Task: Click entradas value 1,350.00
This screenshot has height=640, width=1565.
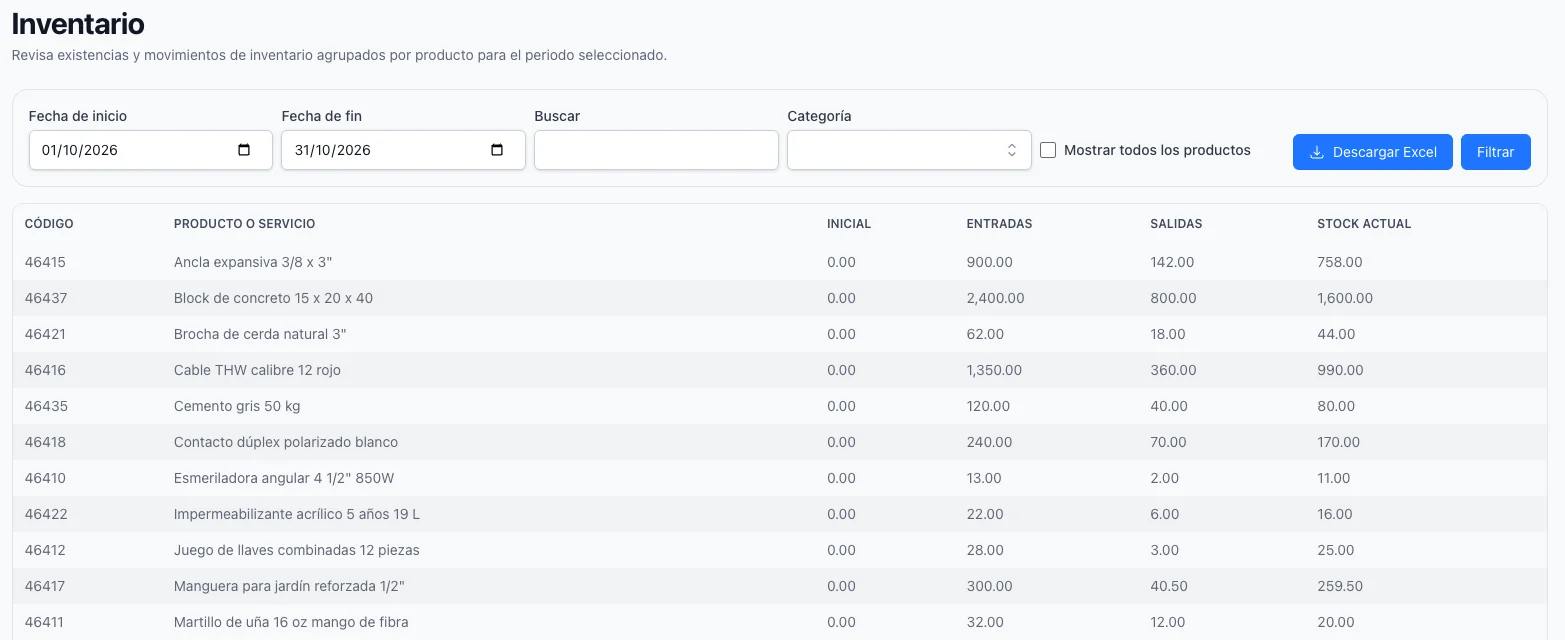Action: [x=994, y=370]
